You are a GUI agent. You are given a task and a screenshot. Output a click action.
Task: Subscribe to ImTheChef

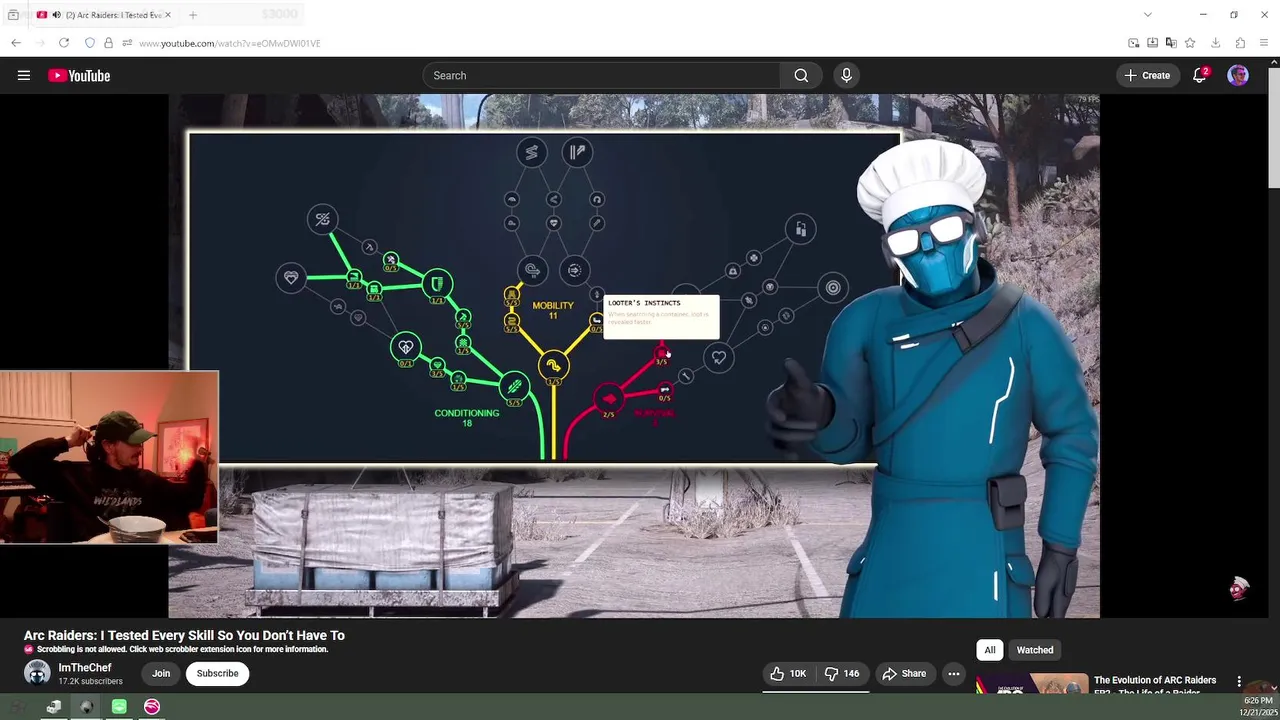coord(217,673)
